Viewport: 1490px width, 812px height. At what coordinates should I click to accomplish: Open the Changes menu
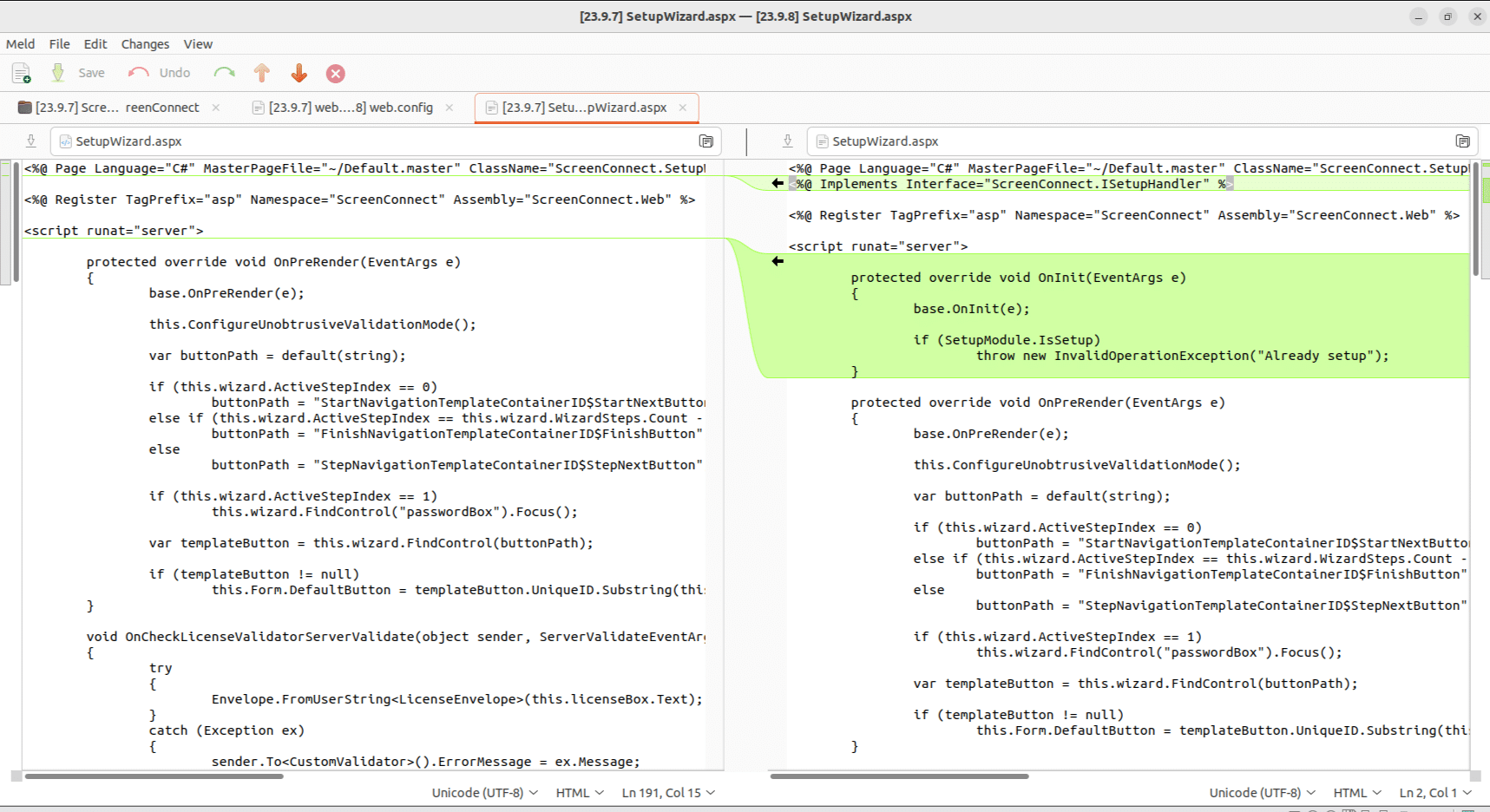pos(145,44)
